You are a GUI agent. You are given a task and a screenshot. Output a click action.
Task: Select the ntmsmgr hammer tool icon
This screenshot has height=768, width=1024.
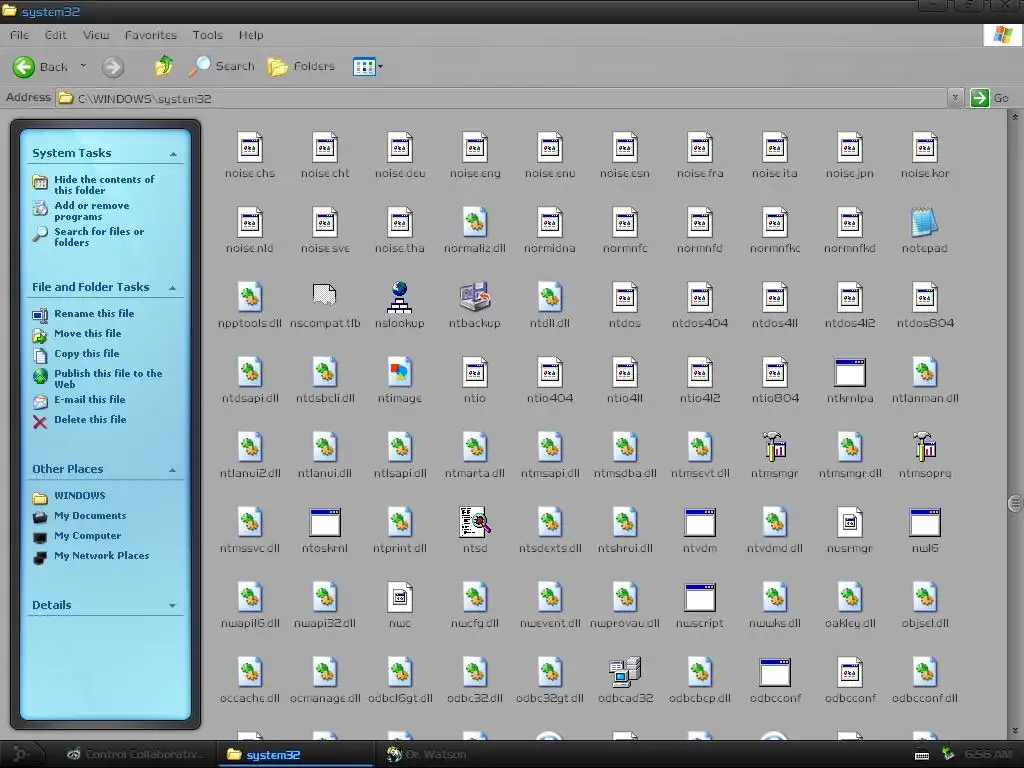(775, 447)
